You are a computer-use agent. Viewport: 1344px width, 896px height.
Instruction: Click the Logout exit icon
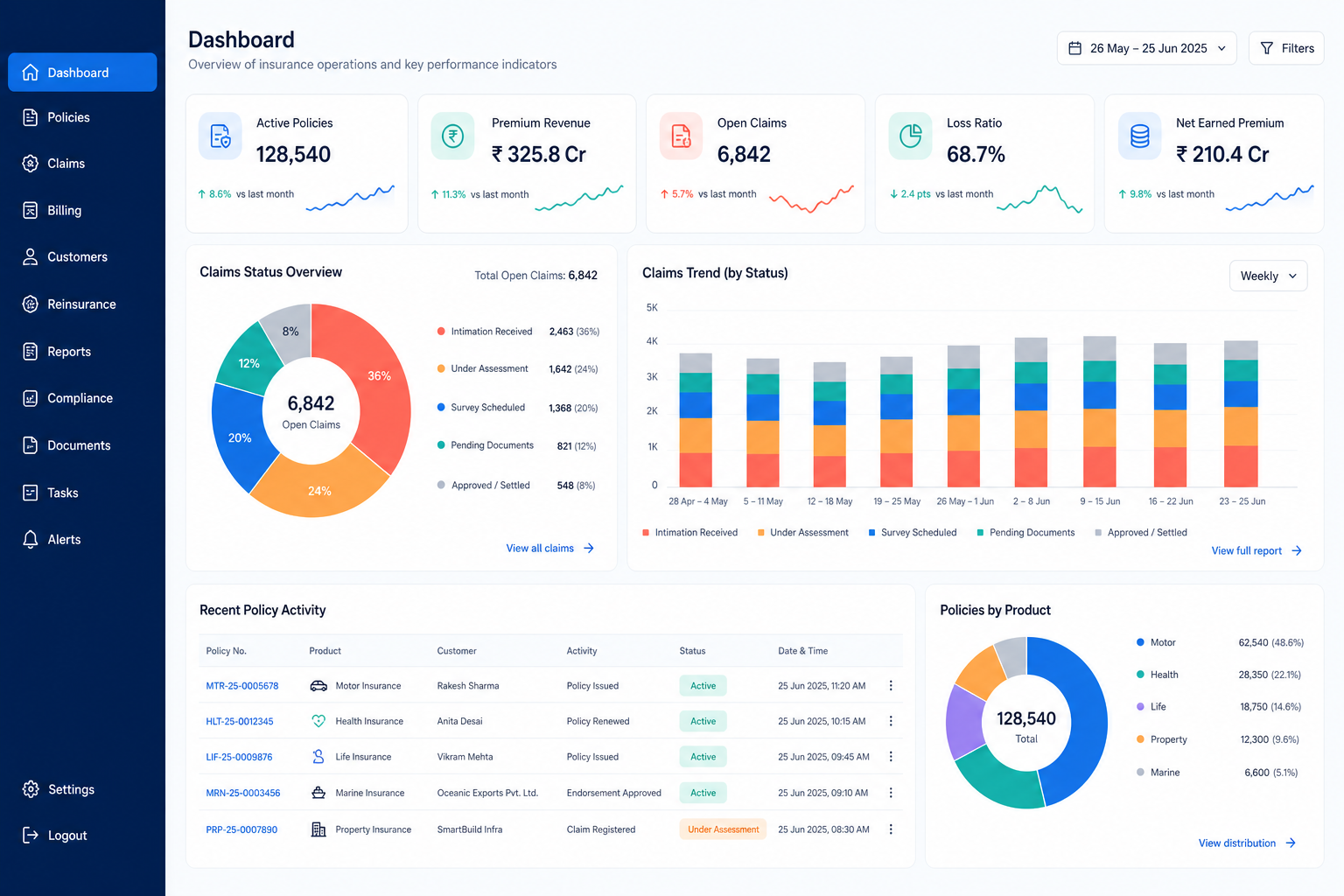tap(31, 836)
